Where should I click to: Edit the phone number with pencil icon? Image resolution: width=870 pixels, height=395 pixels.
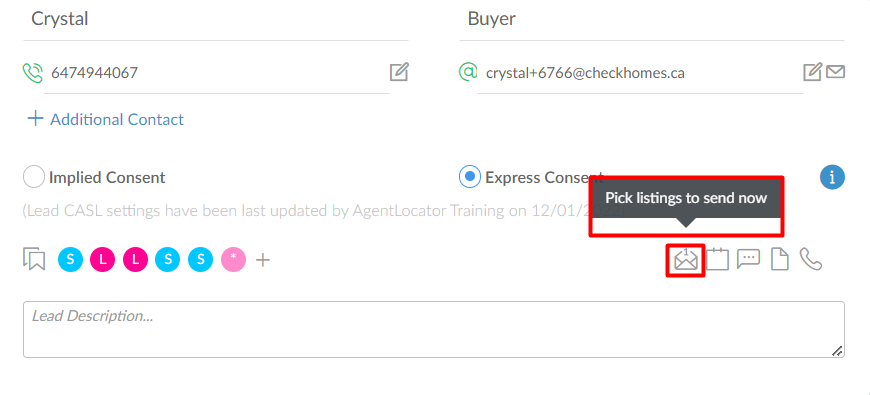399,72
